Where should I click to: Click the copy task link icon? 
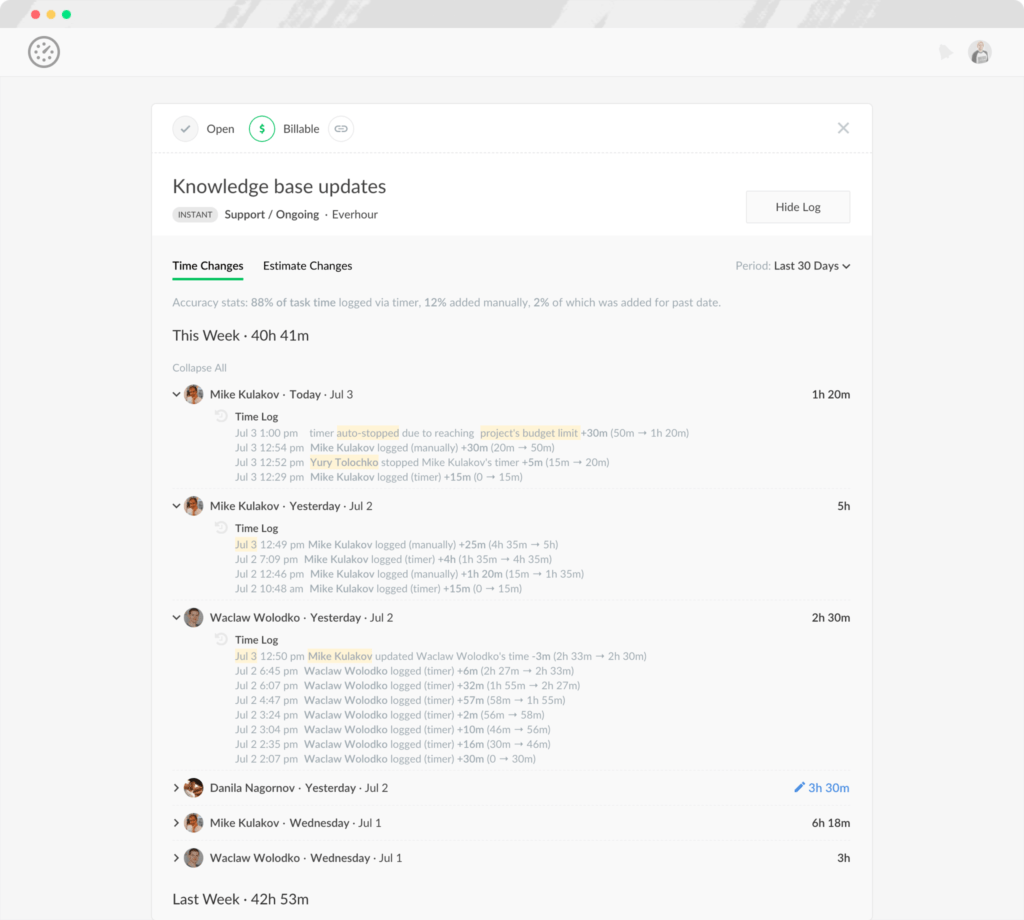click(340, 128)
